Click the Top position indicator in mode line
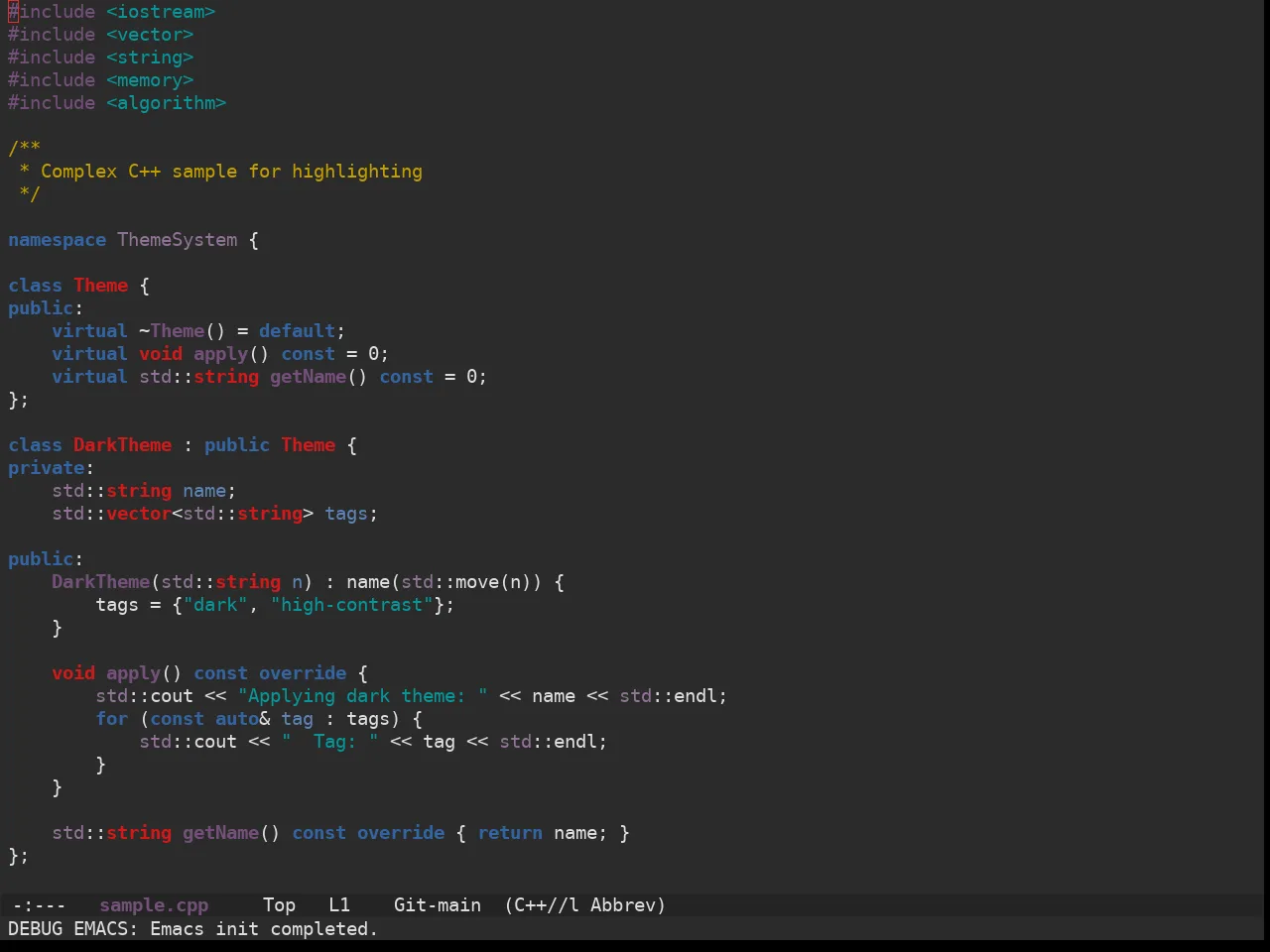This screenshot has height=952, width=1270. pos(279,905)
